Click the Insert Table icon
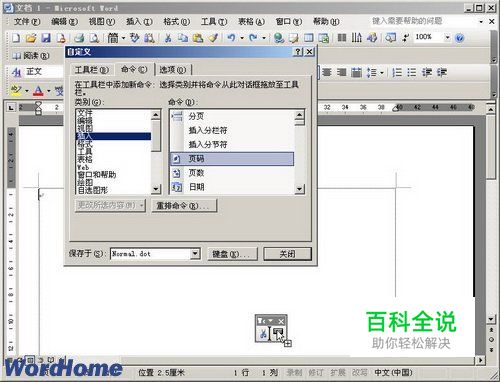Screen dimensions: 500x382 pyautogui.click(x=309, y=38)
